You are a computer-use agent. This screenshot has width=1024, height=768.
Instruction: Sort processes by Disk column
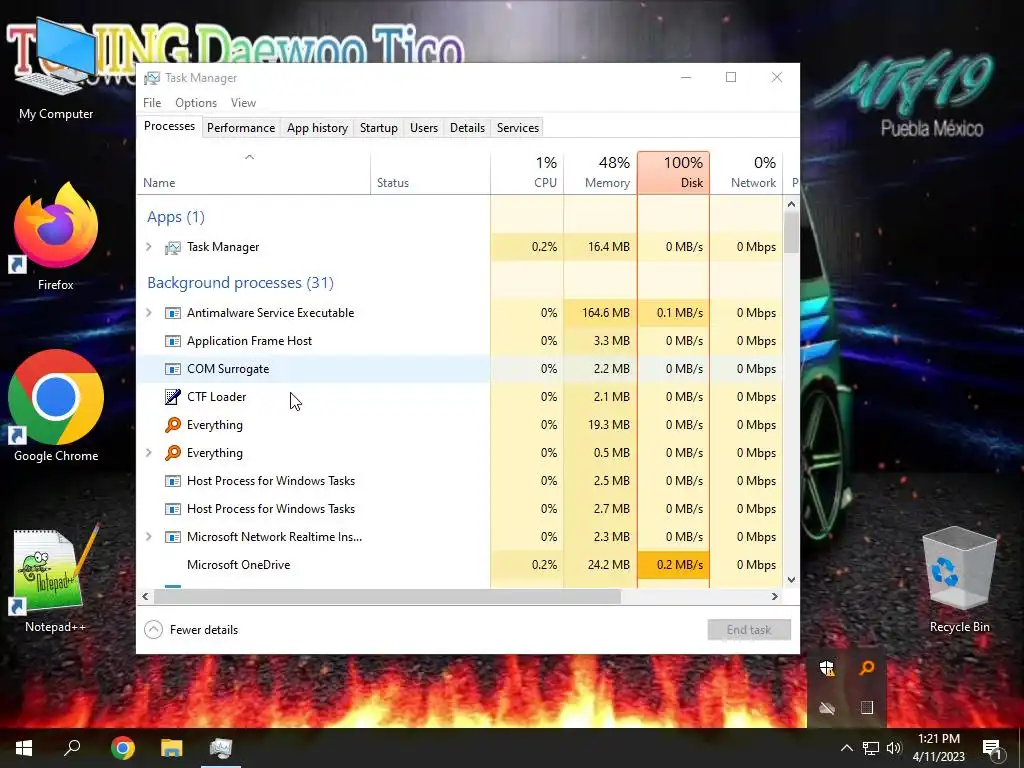(673, 173)
